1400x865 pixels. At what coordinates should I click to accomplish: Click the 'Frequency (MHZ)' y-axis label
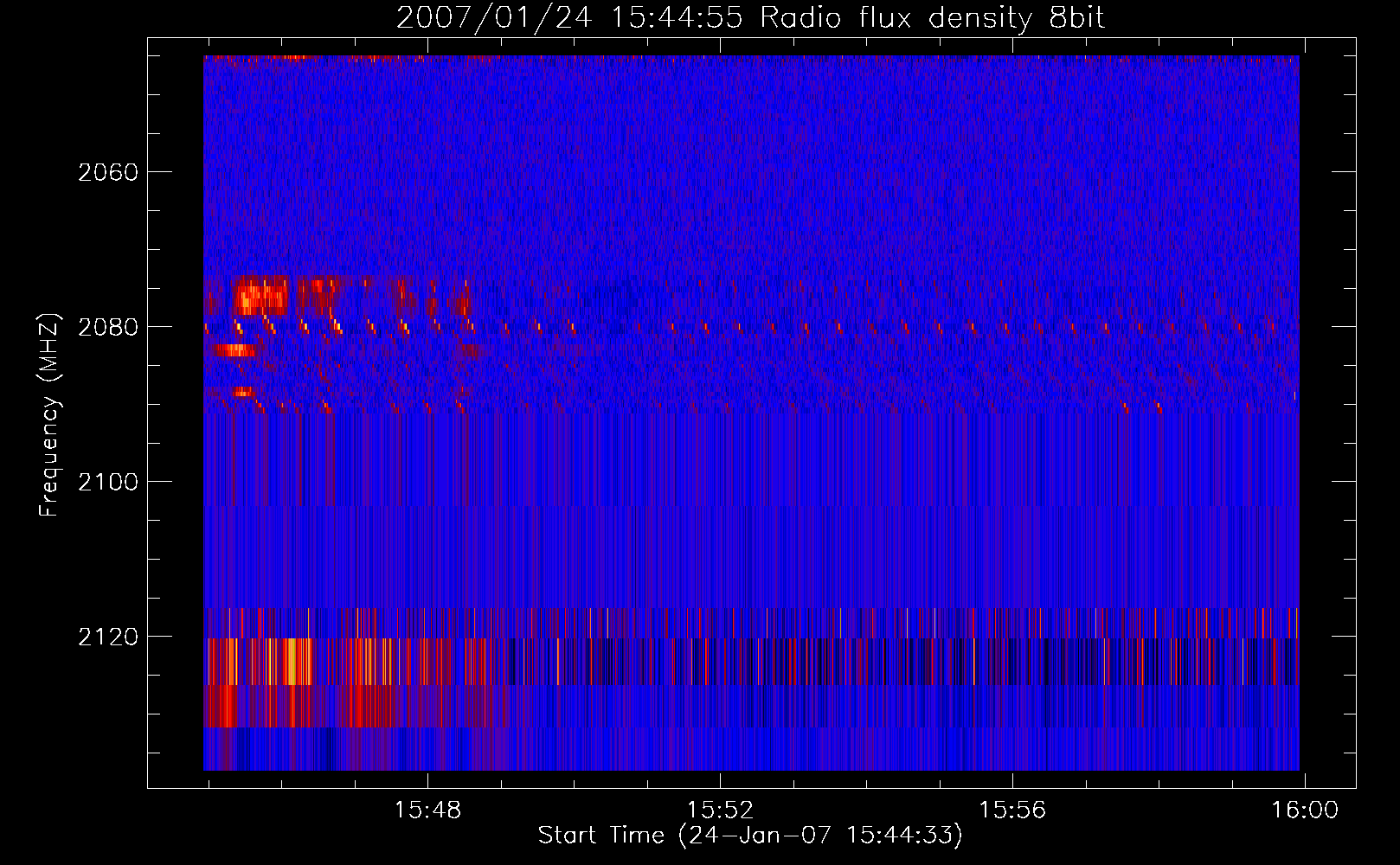50,415
